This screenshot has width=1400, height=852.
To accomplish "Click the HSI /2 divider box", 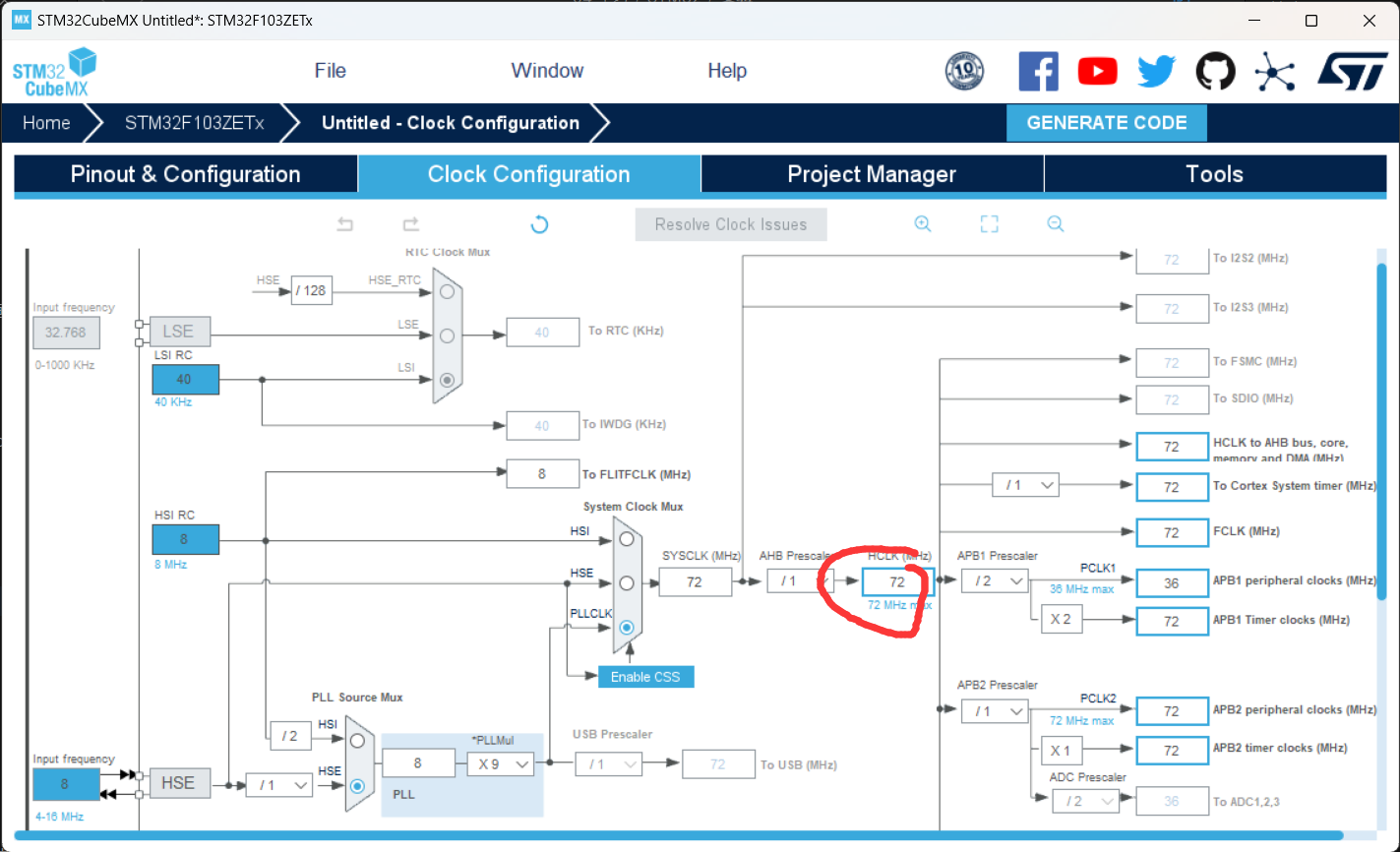I will (x=289, y=736).
